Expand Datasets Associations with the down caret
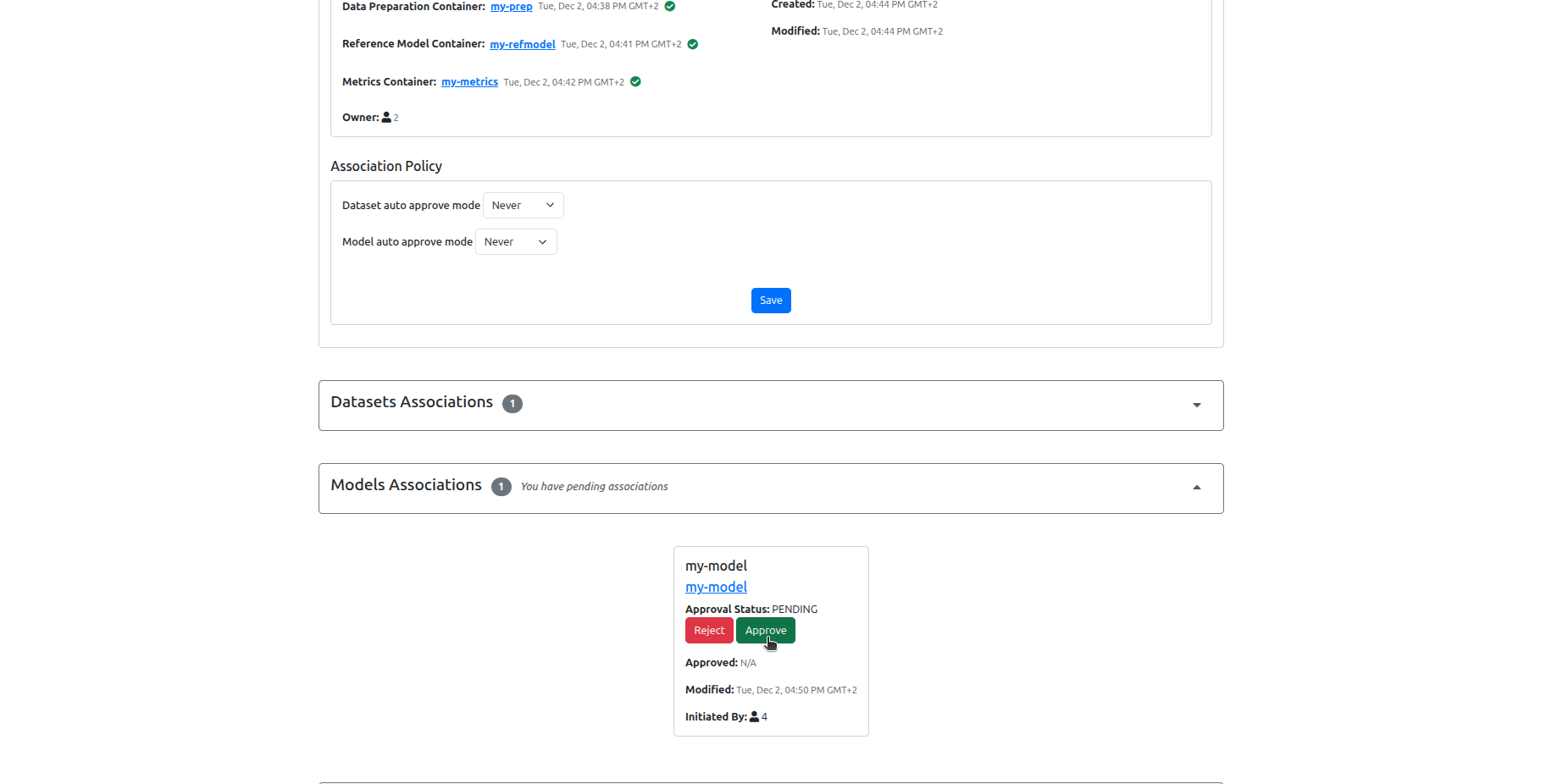 coord(1197,406)
